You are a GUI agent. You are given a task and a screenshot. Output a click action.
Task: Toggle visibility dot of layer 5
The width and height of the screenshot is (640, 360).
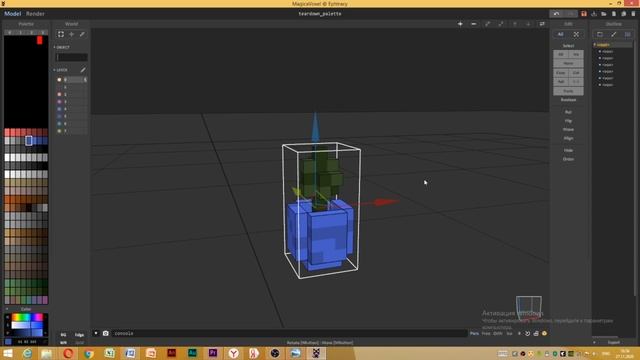[x=59, y=116]
